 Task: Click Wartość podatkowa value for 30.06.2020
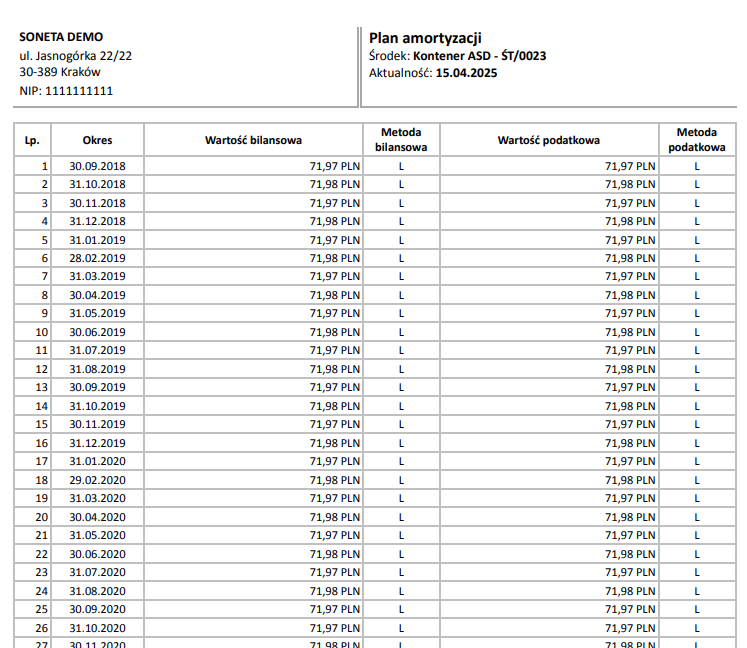pyautogui.click(x=631, y=554)
